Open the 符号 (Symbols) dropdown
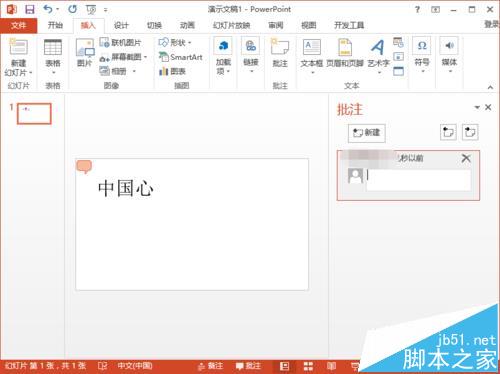Image resolution: width=500 pixels, height=374 pixels. (422, 55)
